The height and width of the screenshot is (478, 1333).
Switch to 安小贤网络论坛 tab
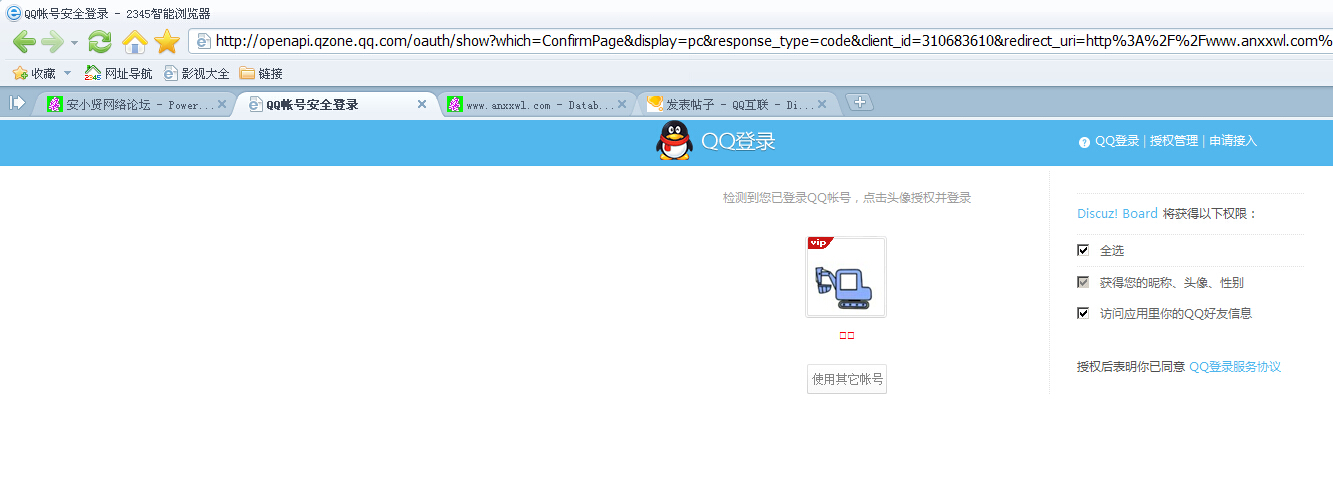click(135, 104)
